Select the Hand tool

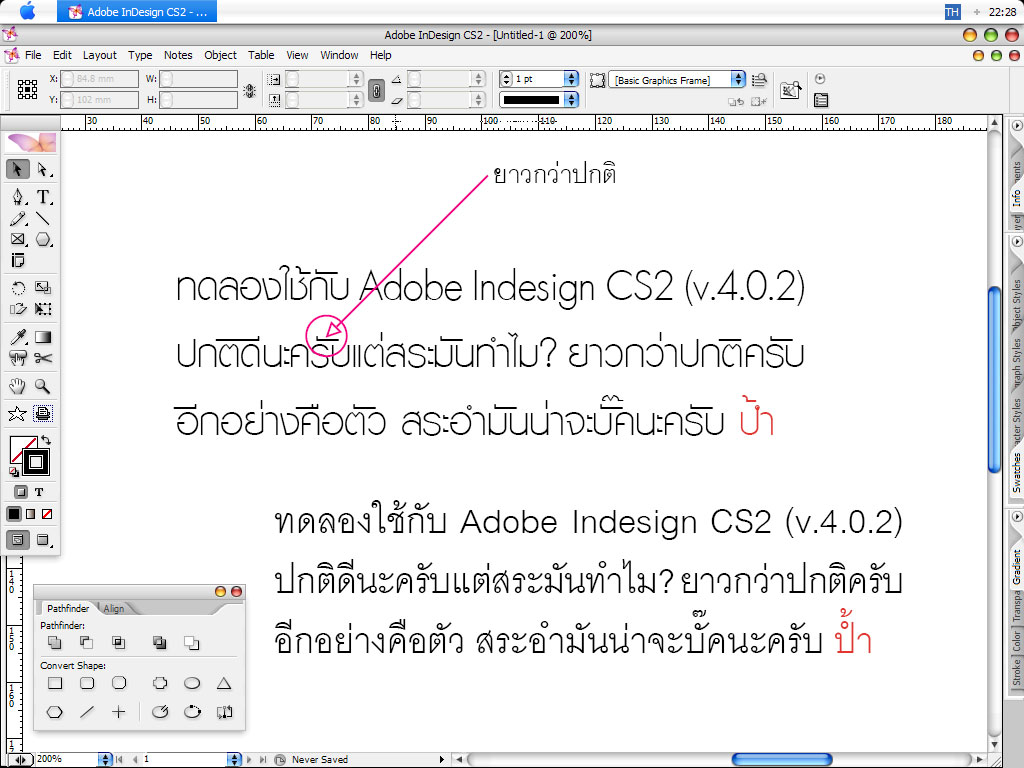(x=18, y=386)
